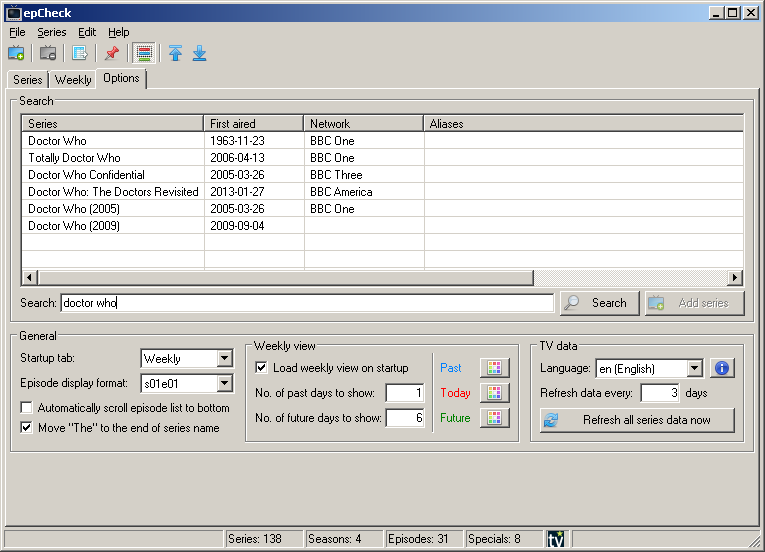Click the left arrow of horizontal scrollbar
This screenshot has height=552, width=765.
tap(29, 278)
